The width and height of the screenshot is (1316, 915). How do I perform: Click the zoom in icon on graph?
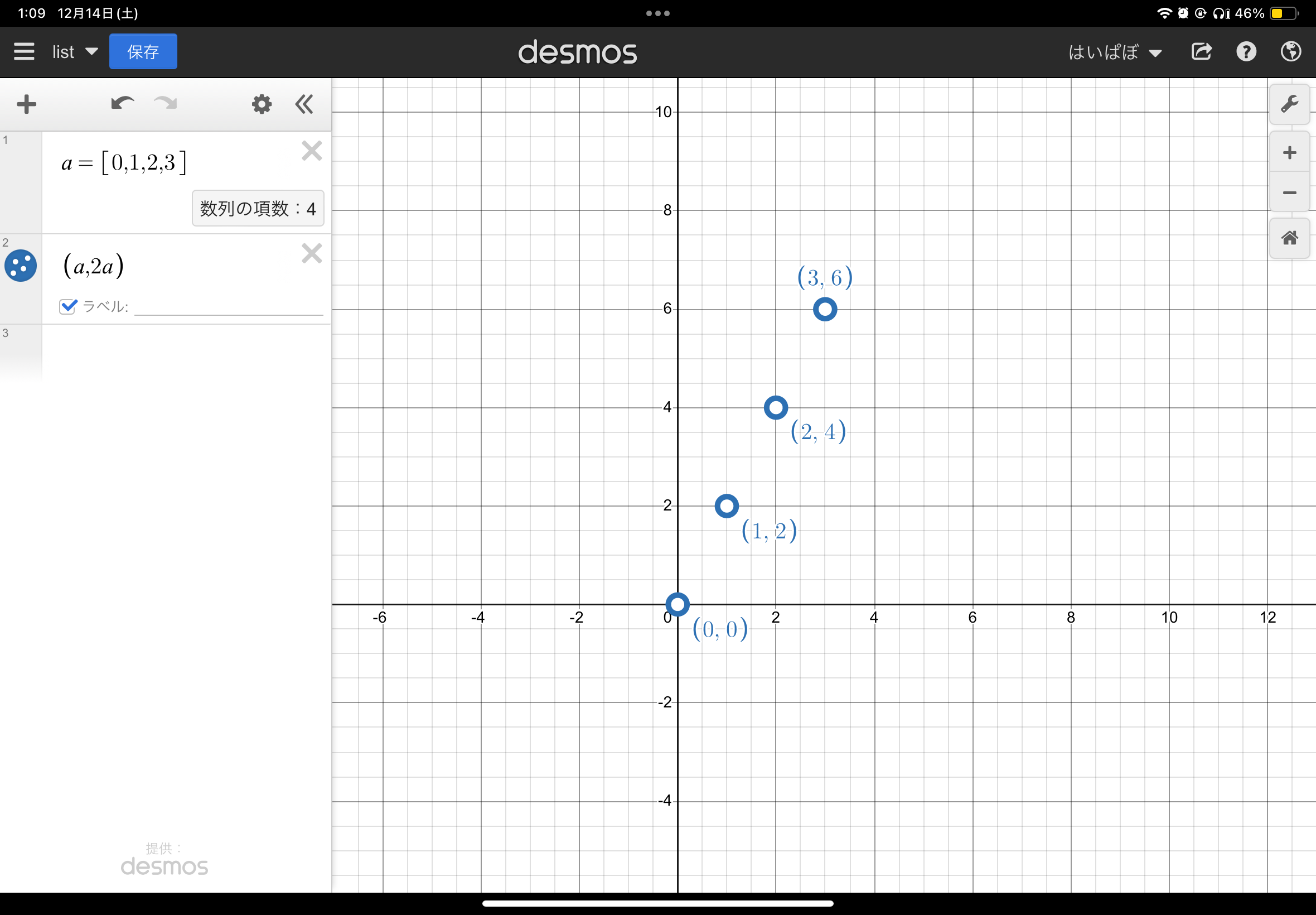coord(1290,152)
